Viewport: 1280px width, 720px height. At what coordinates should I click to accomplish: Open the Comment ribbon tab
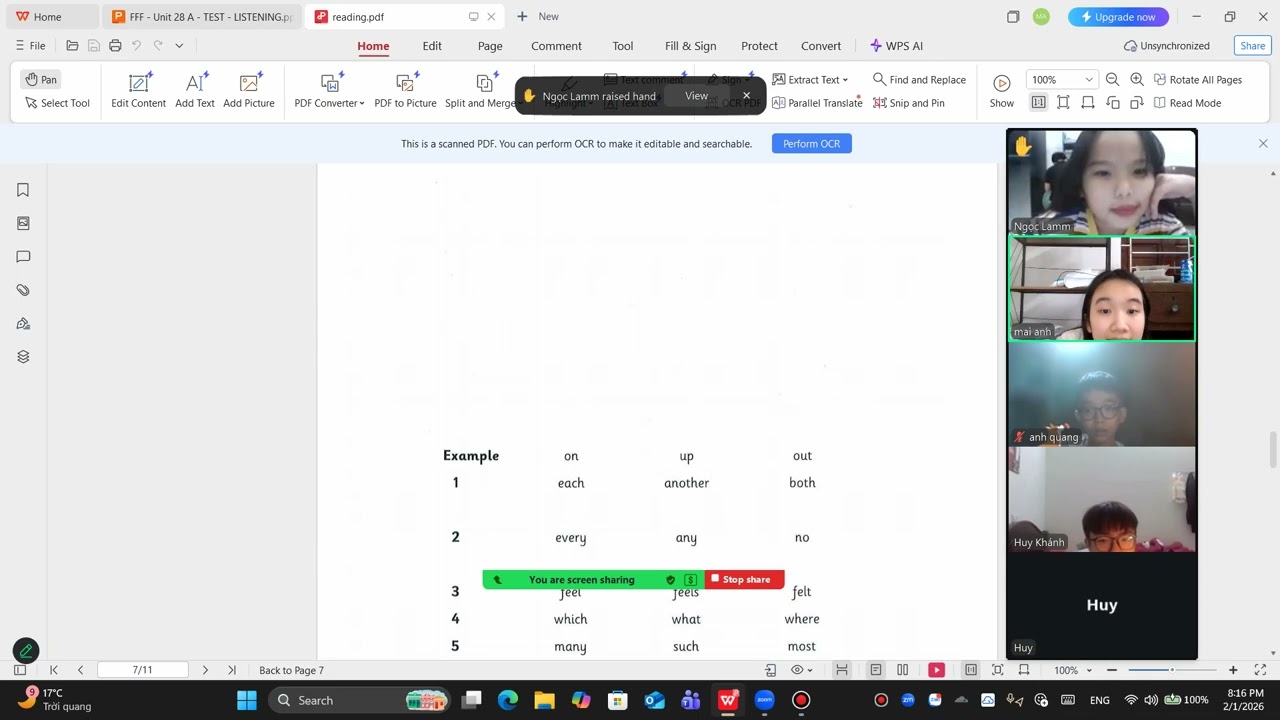556,46
